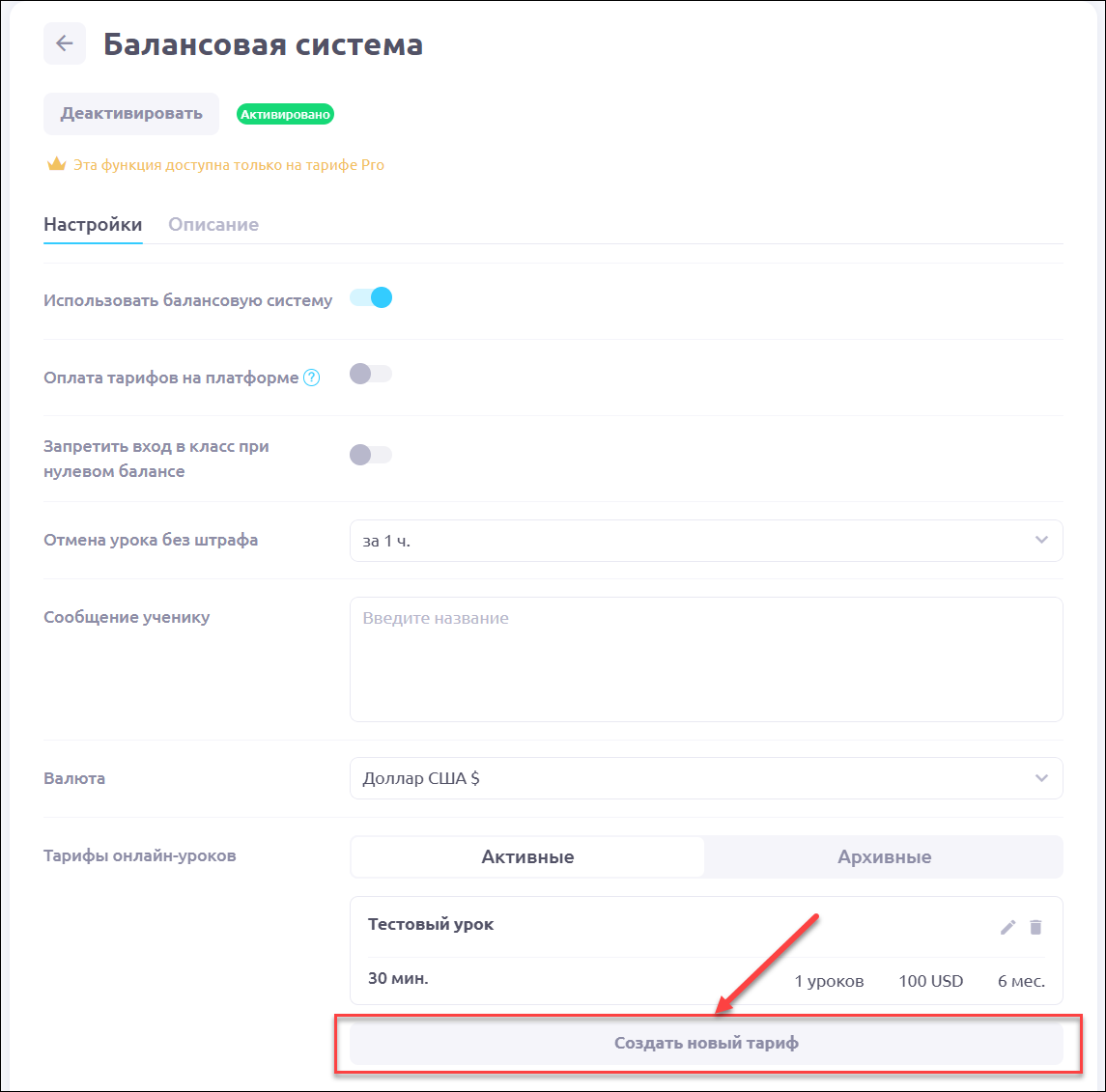Image resolution: width=1106 pixels, height=1092 pixels.
Task: Select the Настройки tab
Action: click(x=93, y=224)
